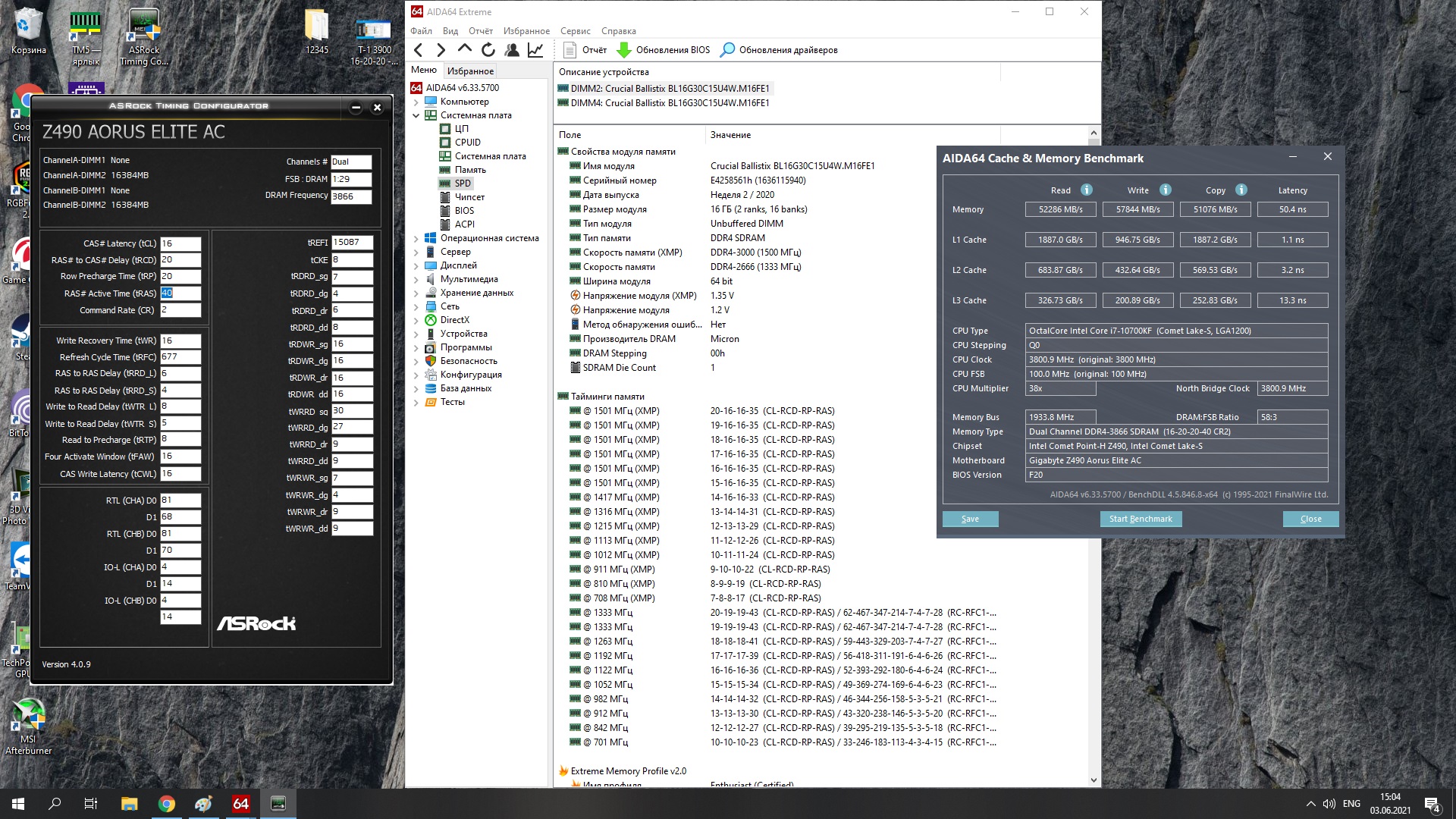The width and height of the screenshot is (1456, 819).
Task: Open Обновления драйверов toolbar item
Action: point(779,50)
